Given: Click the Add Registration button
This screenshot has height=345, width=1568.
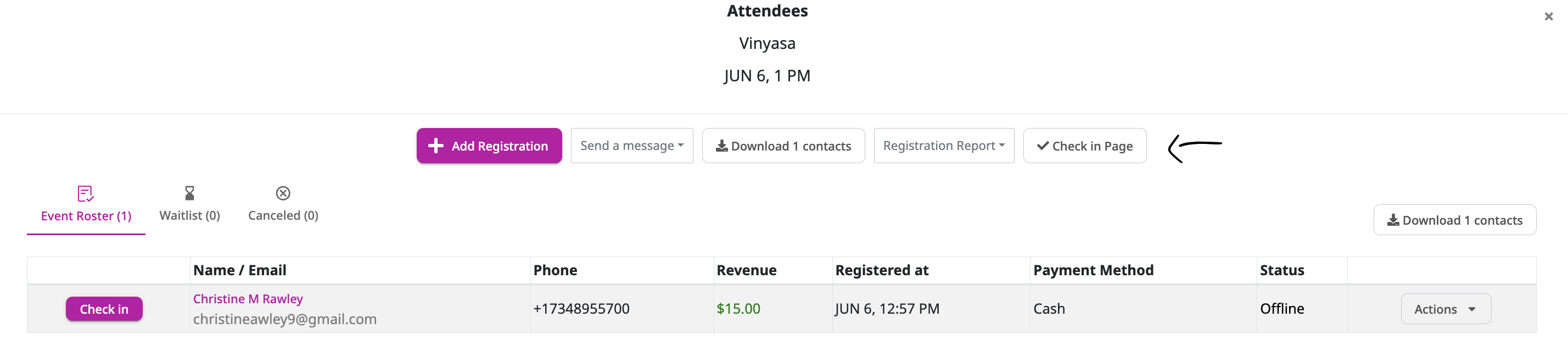Looking at the screenshot, I should pyautogui.click(x=489, y=146).
